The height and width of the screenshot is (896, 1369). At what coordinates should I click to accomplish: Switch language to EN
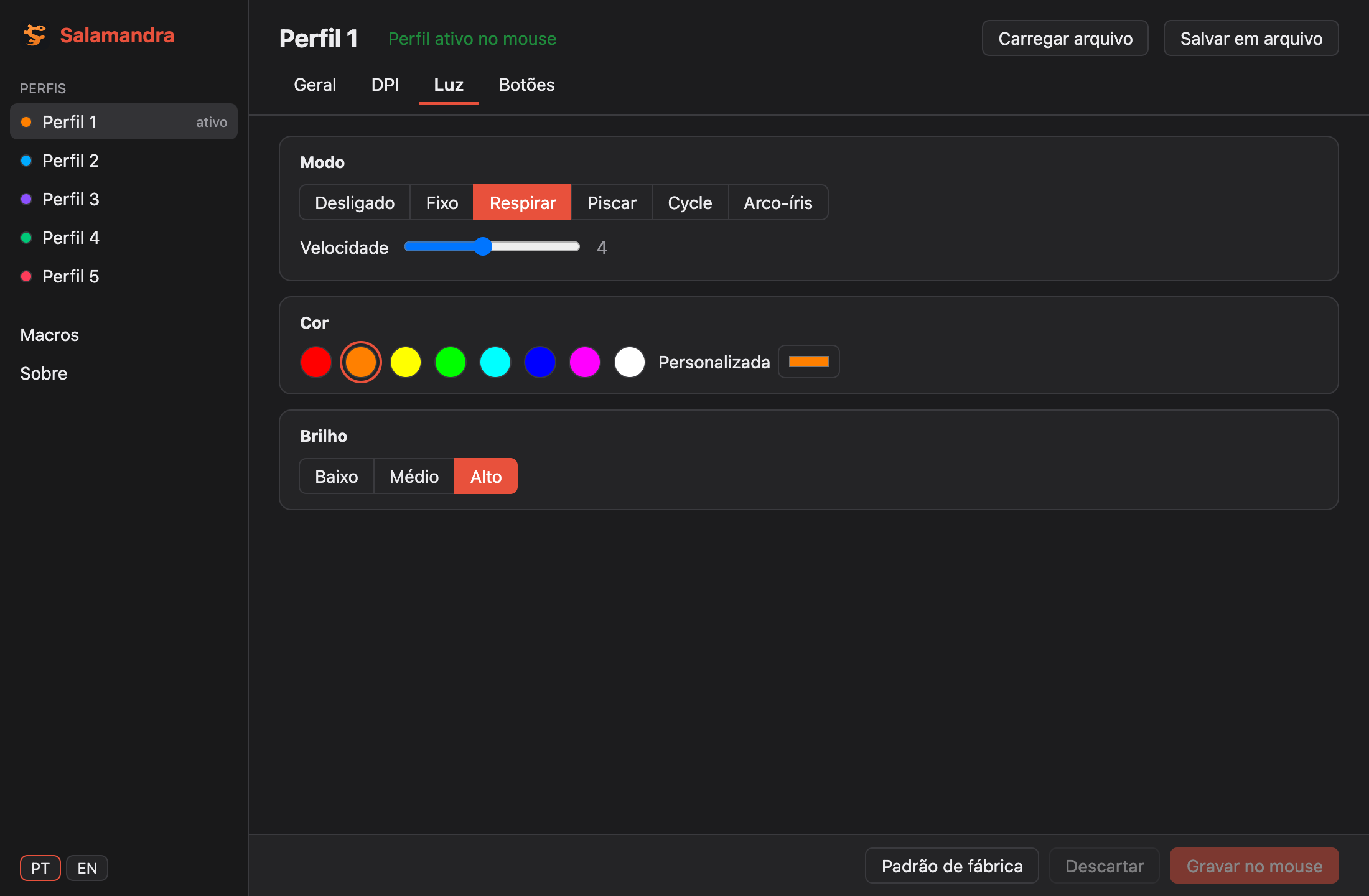click(87, 868)
